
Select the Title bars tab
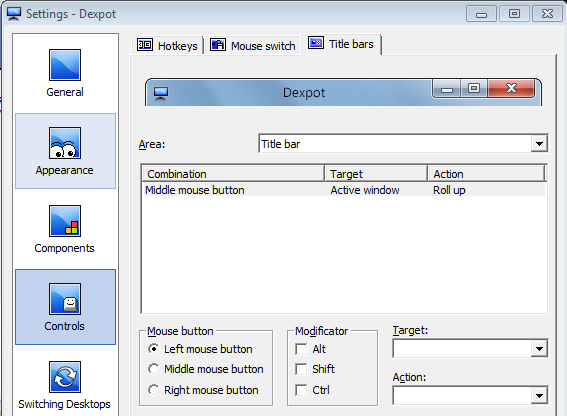[341, 44]
